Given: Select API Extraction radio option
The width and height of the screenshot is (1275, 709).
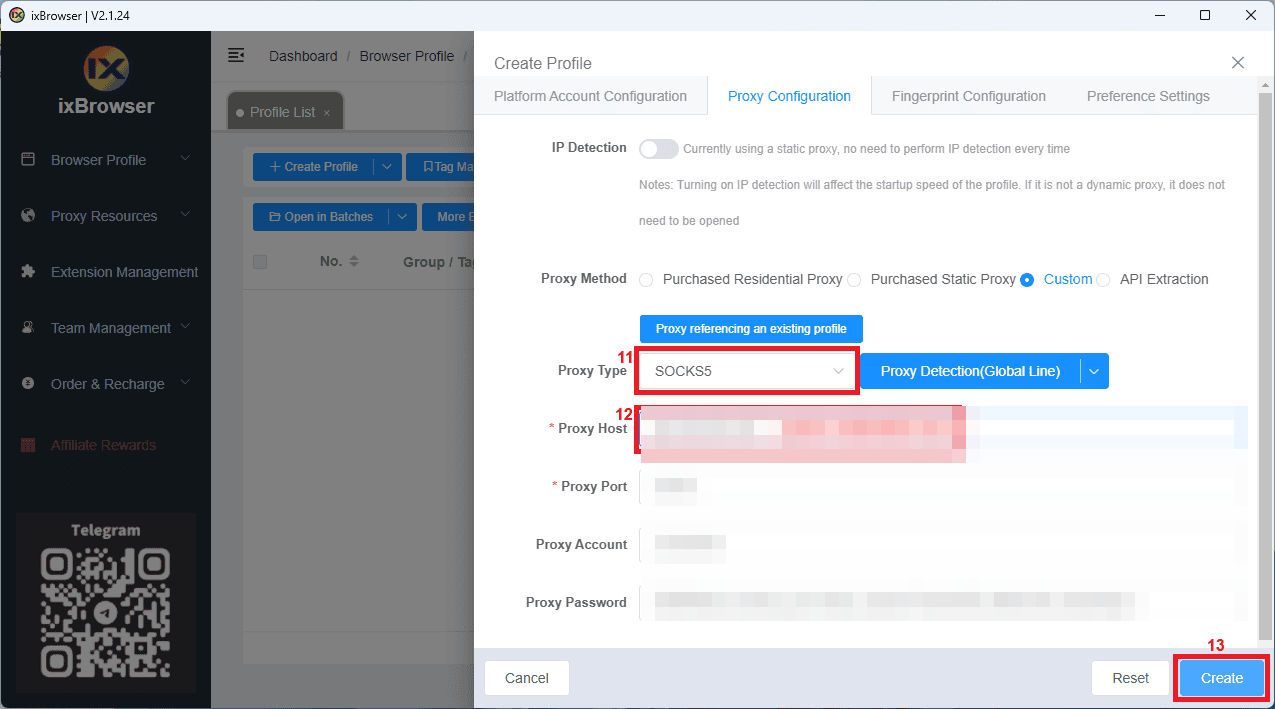Looking at the screenshot, I should 1103,280.
